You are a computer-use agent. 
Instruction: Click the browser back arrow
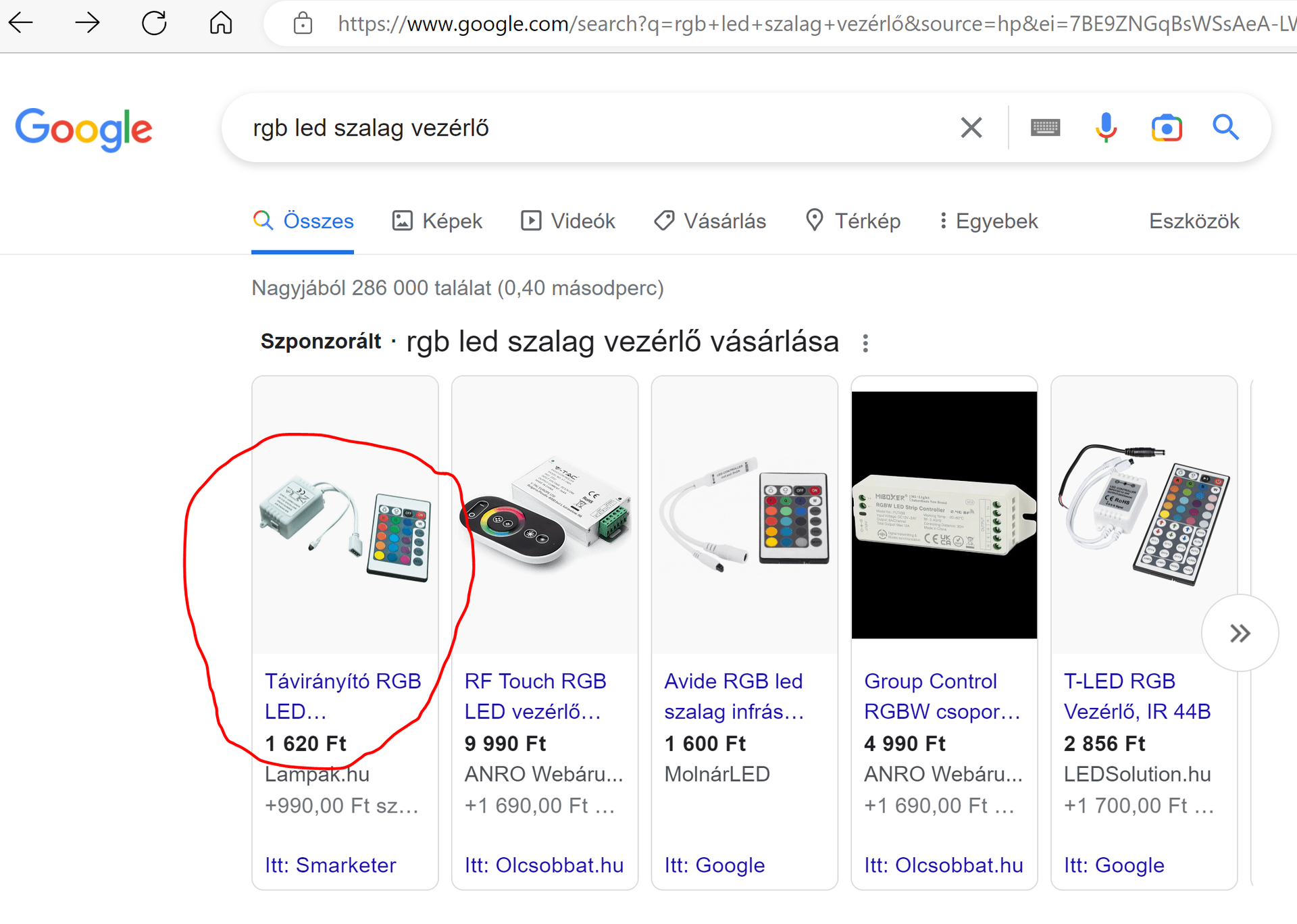pyautogui.click(x=21, y=23)
